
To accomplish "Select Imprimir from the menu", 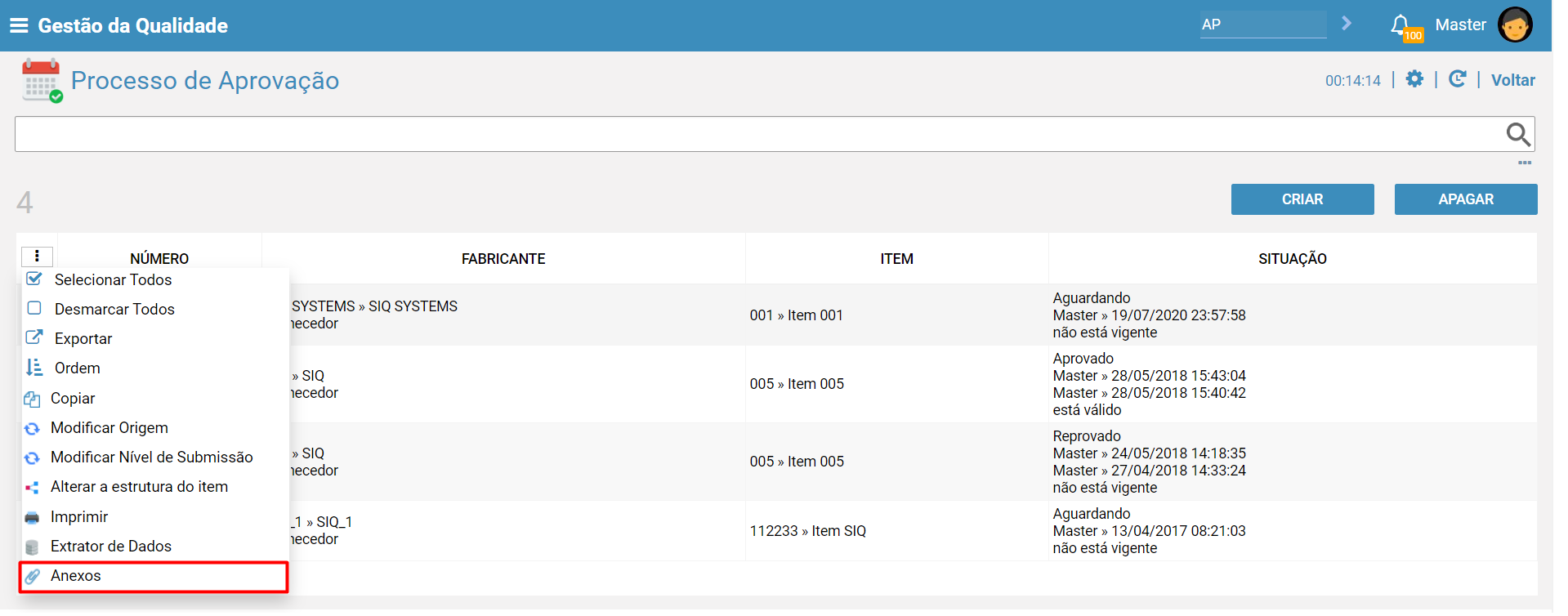I will 79,516.
